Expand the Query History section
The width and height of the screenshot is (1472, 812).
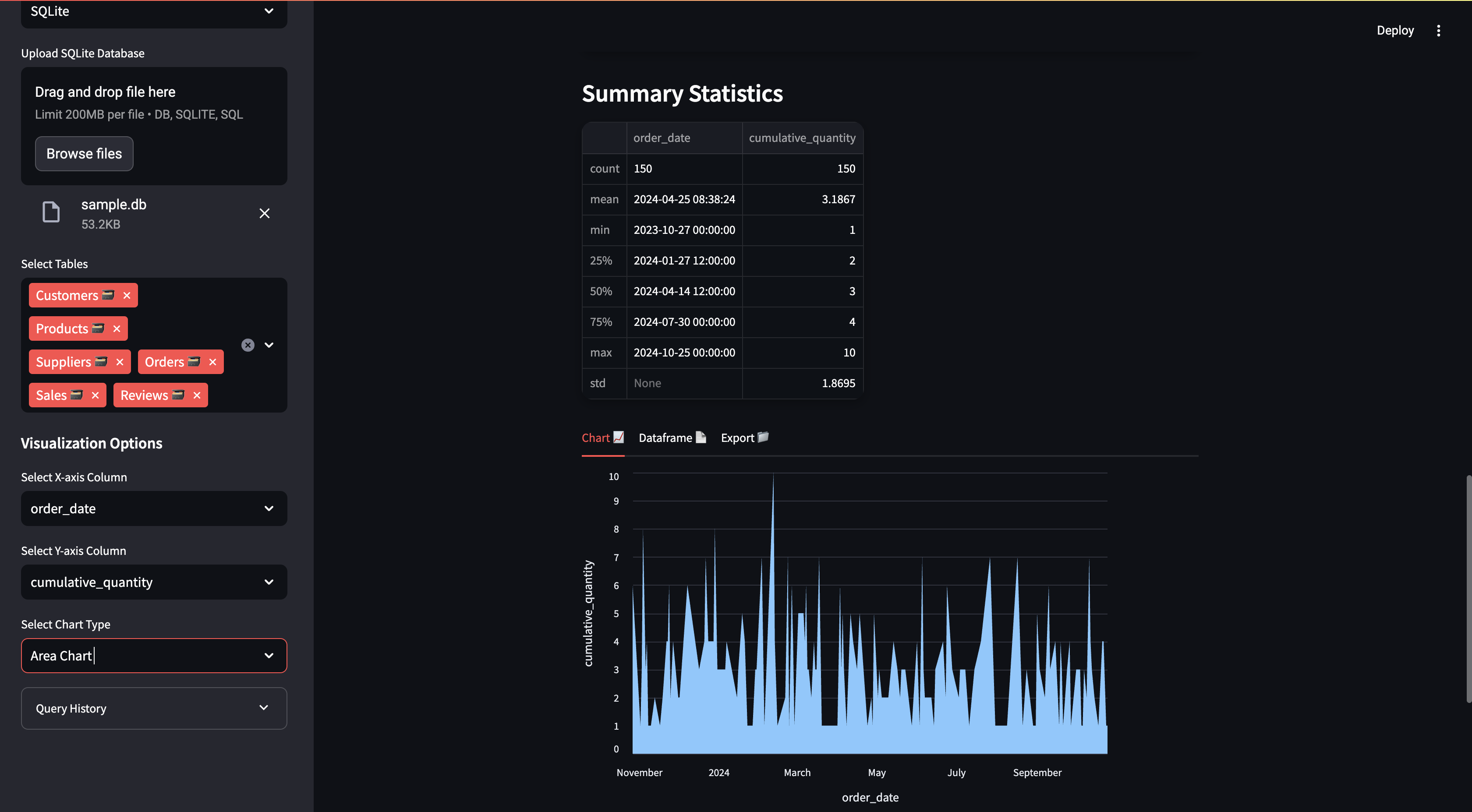[x=154, y=708]
